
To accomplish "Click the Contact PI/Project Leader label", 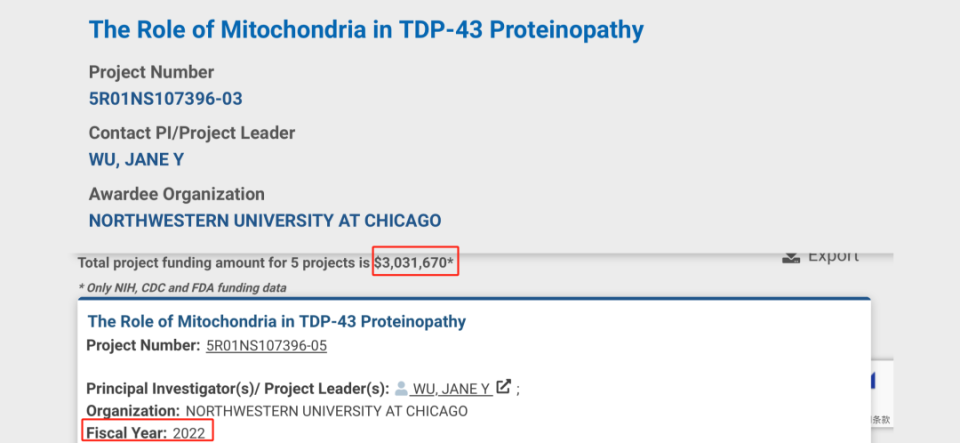I will 192,133.
